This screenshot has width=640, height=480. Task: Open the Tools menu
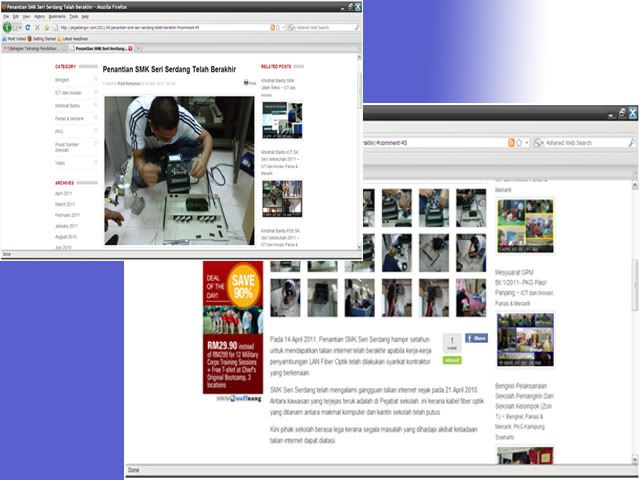(73, 17)
